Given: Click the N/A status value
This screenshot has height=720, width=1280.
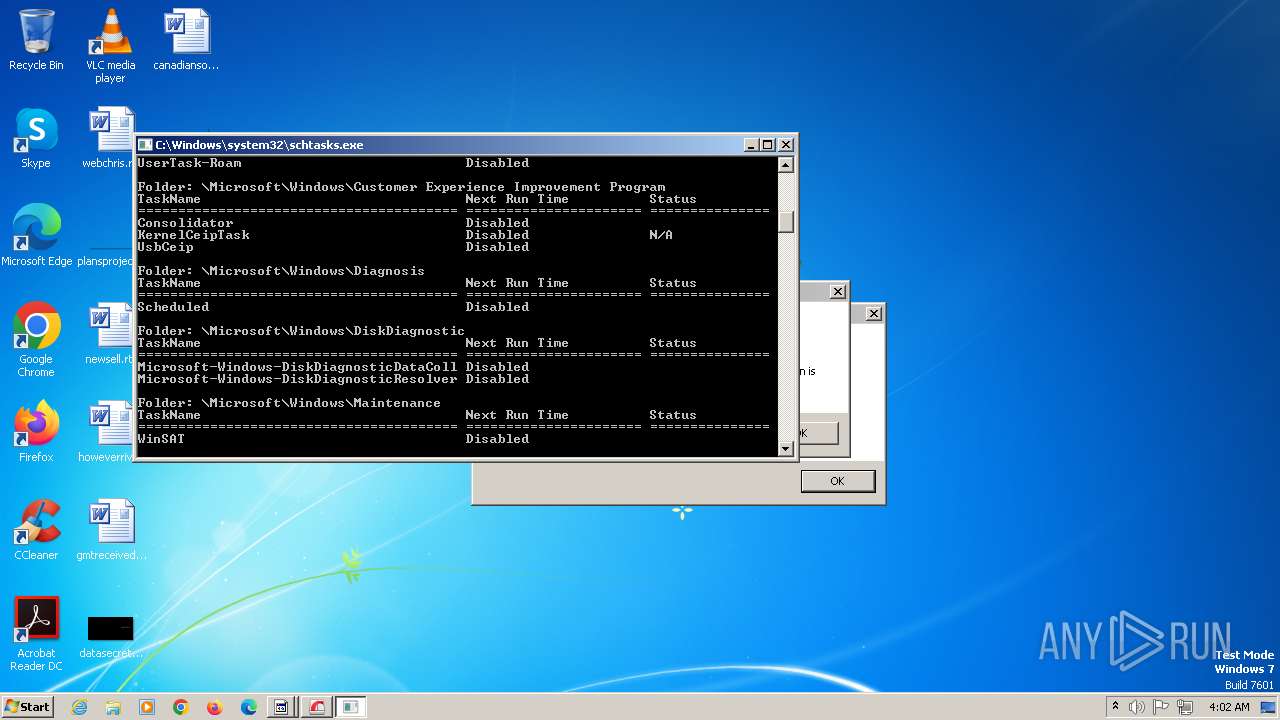Looking at the screenshot, I should 661,235.
